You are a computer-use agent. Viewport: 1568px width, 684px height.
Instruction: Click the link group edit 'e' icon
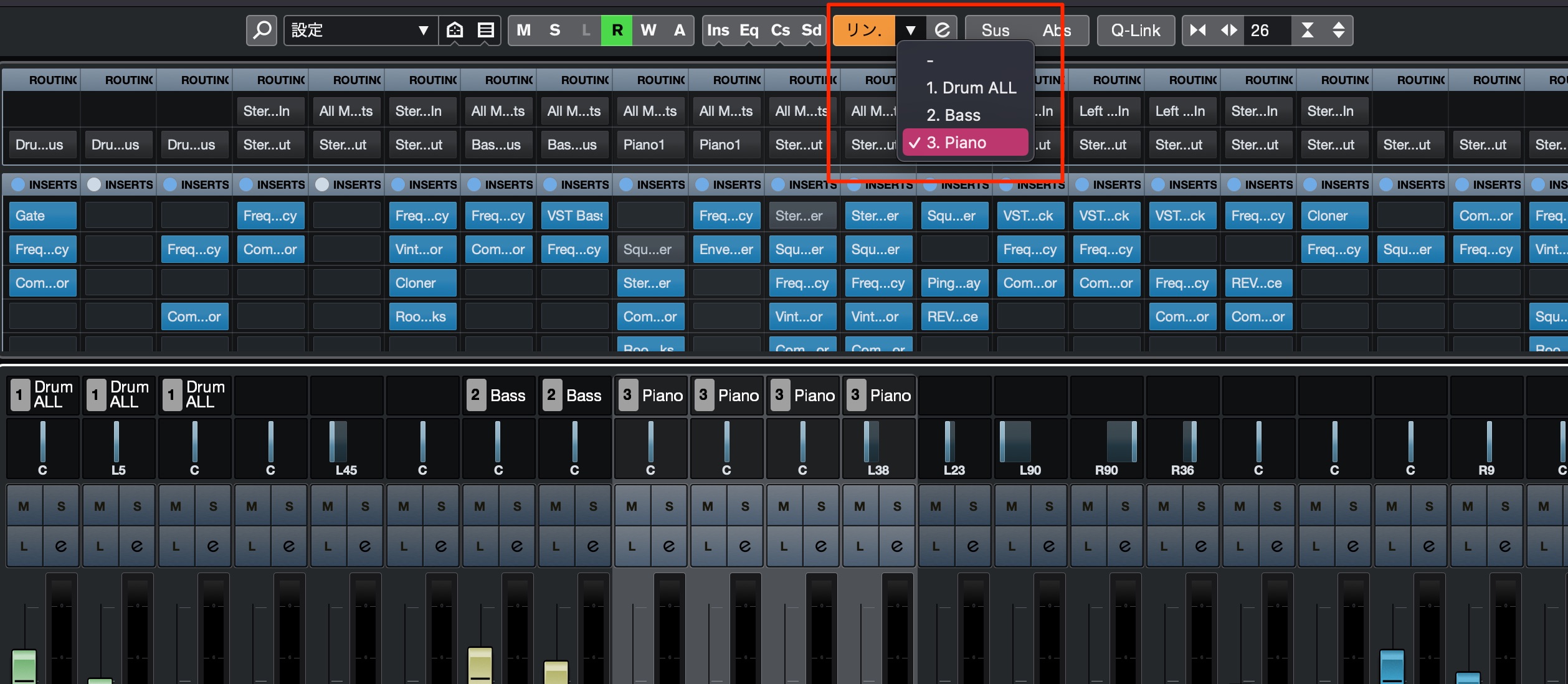coord(942,30)
